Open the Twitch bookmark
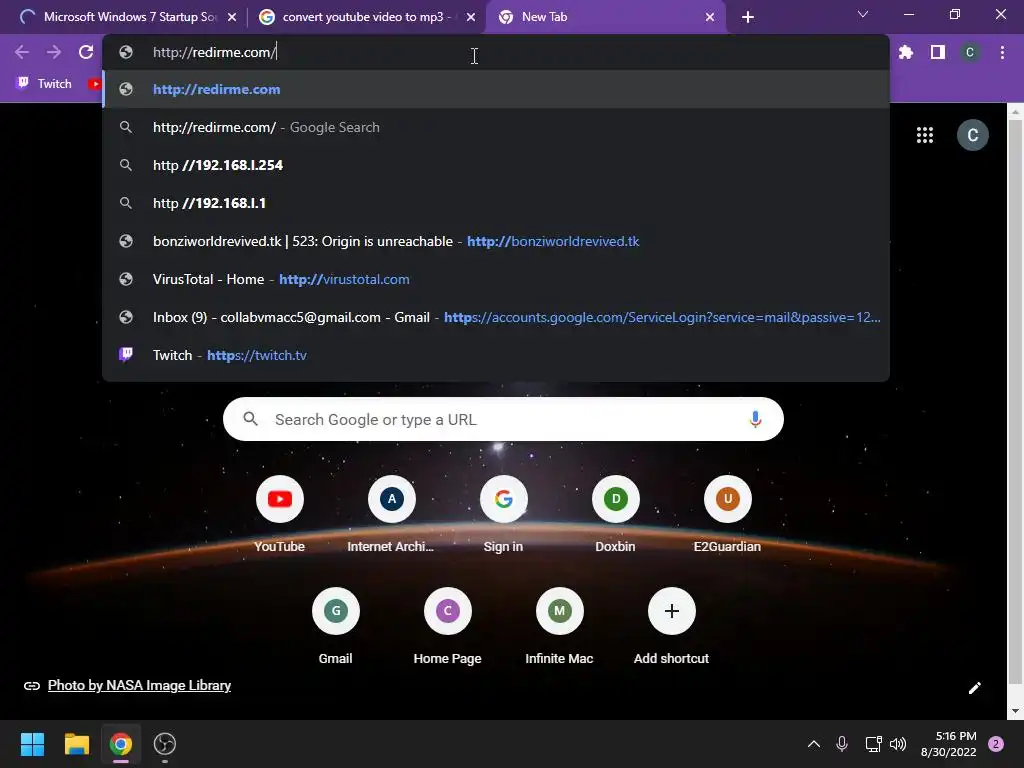The width and height of the screenshot is (1024, 768). pos(44,84)
